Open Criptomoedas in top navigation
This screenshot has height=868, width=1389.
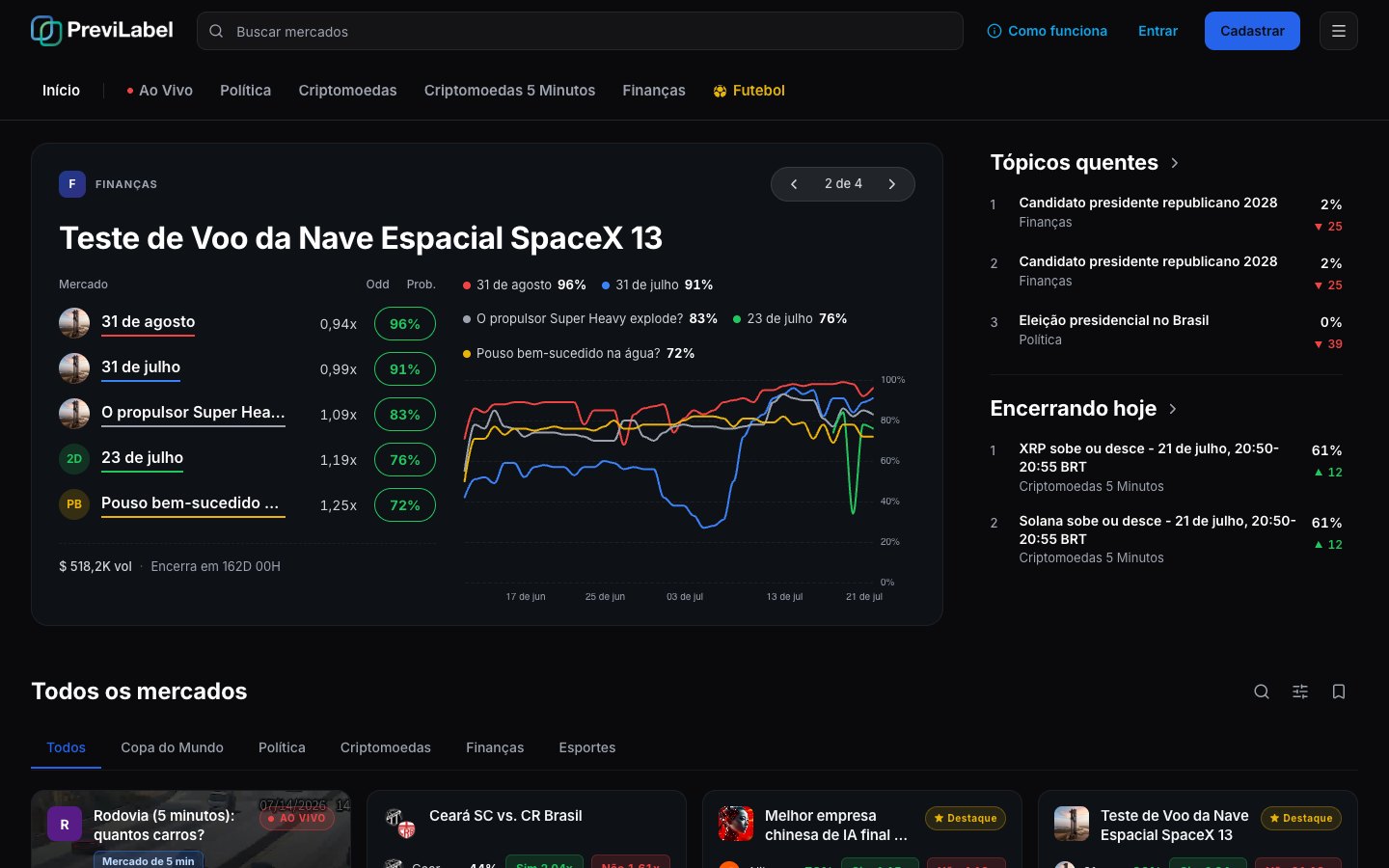coord(347,91)
